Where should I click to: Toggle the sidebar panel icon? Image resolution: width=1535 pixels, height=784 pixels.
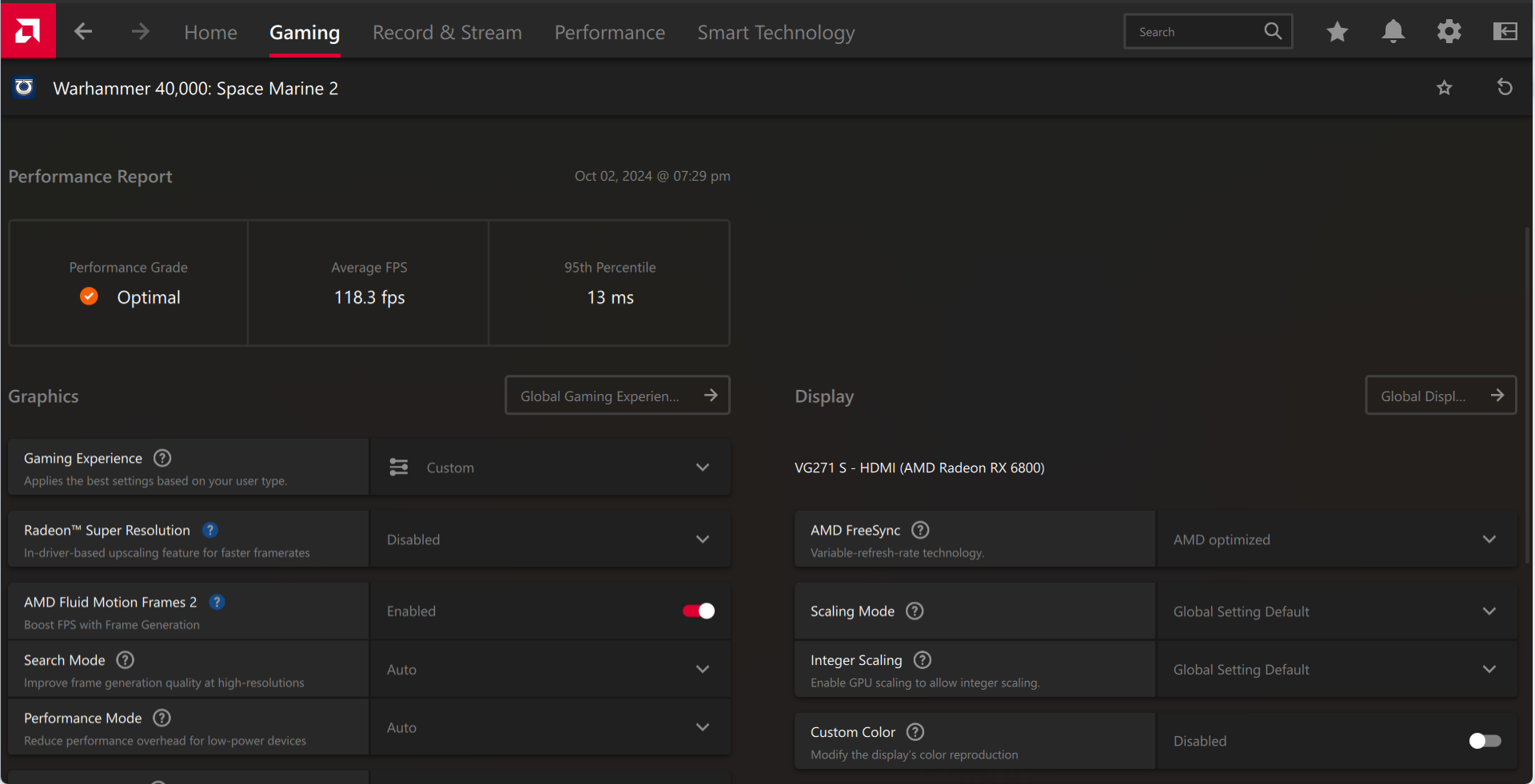pyautogui.click(x=1505, y=32)
